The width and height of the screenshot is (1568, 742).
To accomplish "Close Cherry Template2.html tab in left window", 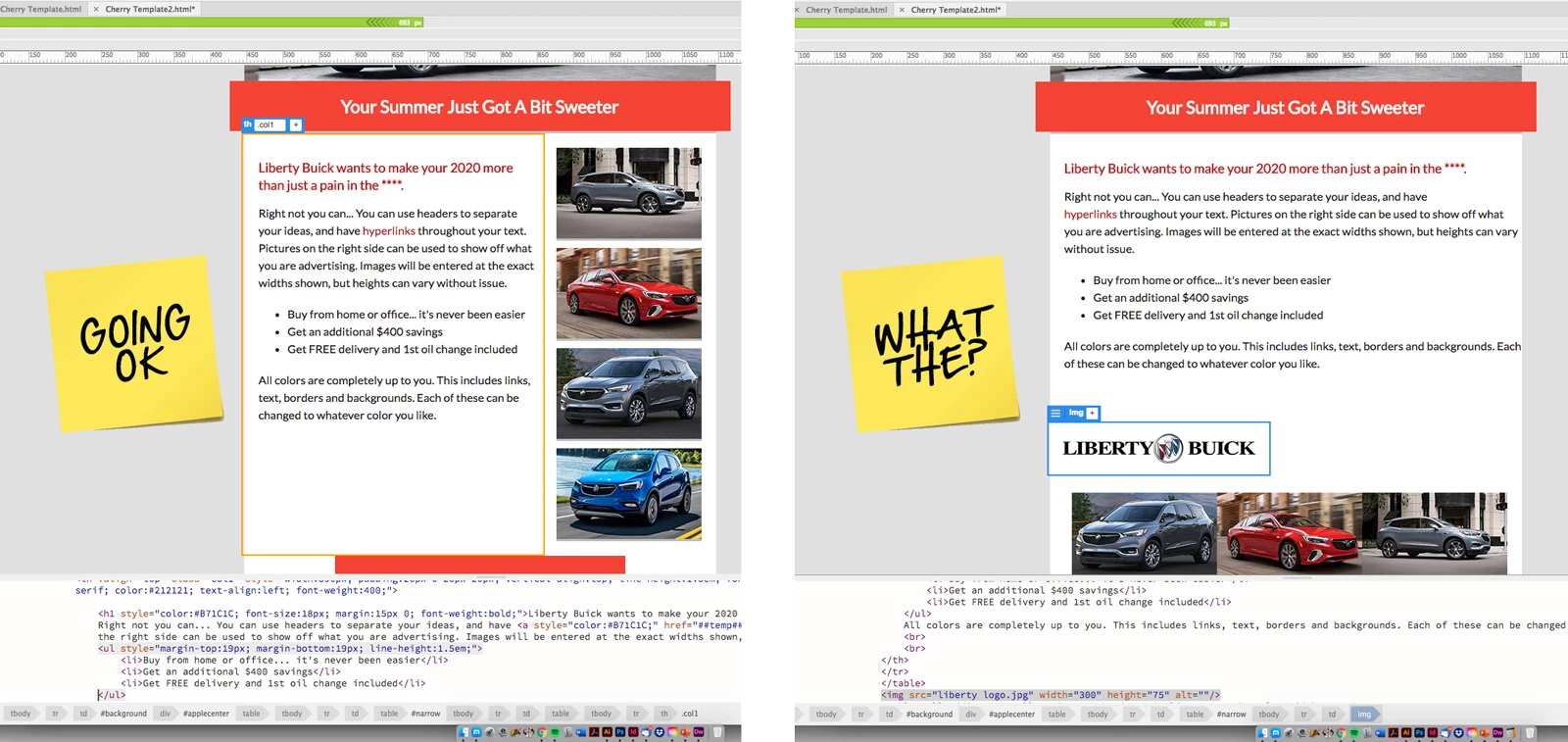I will click(95, 9).
